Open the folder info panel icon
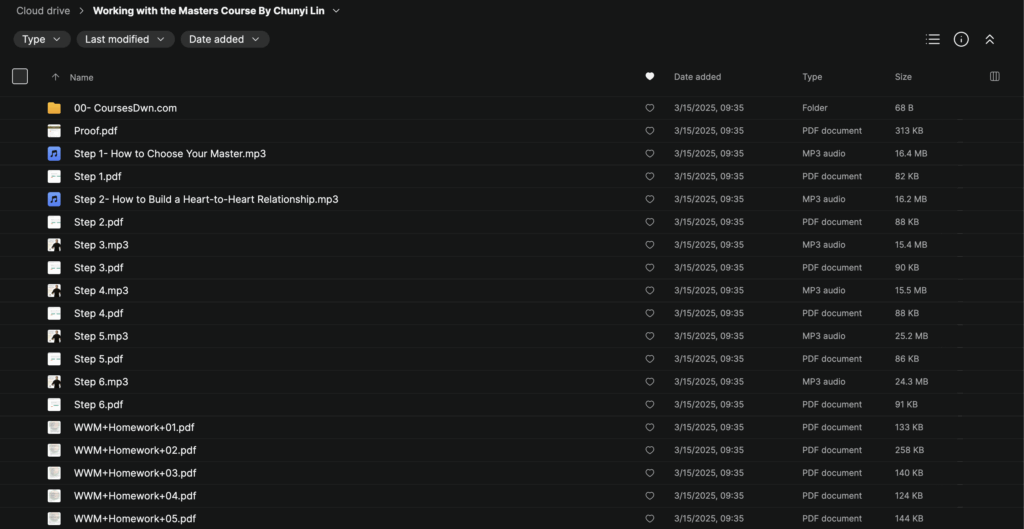Viewport: 1024px width, 529px height. 961,39
